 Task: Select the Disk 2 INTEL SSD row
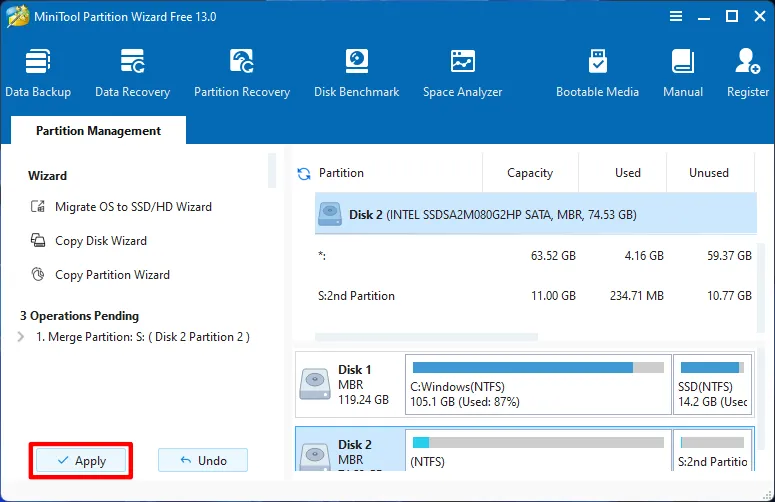click(x=536, y=214)
